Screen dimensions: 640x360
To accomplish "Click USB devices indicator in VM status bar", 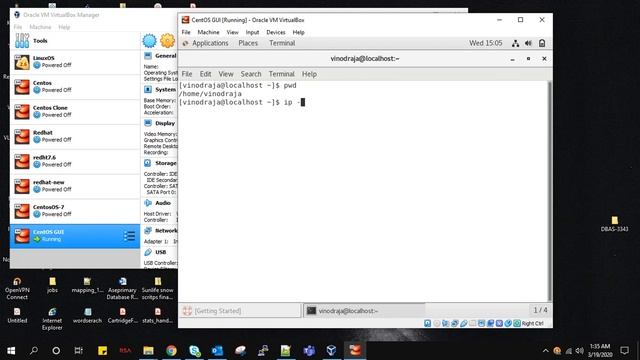I will pos(464,323).
